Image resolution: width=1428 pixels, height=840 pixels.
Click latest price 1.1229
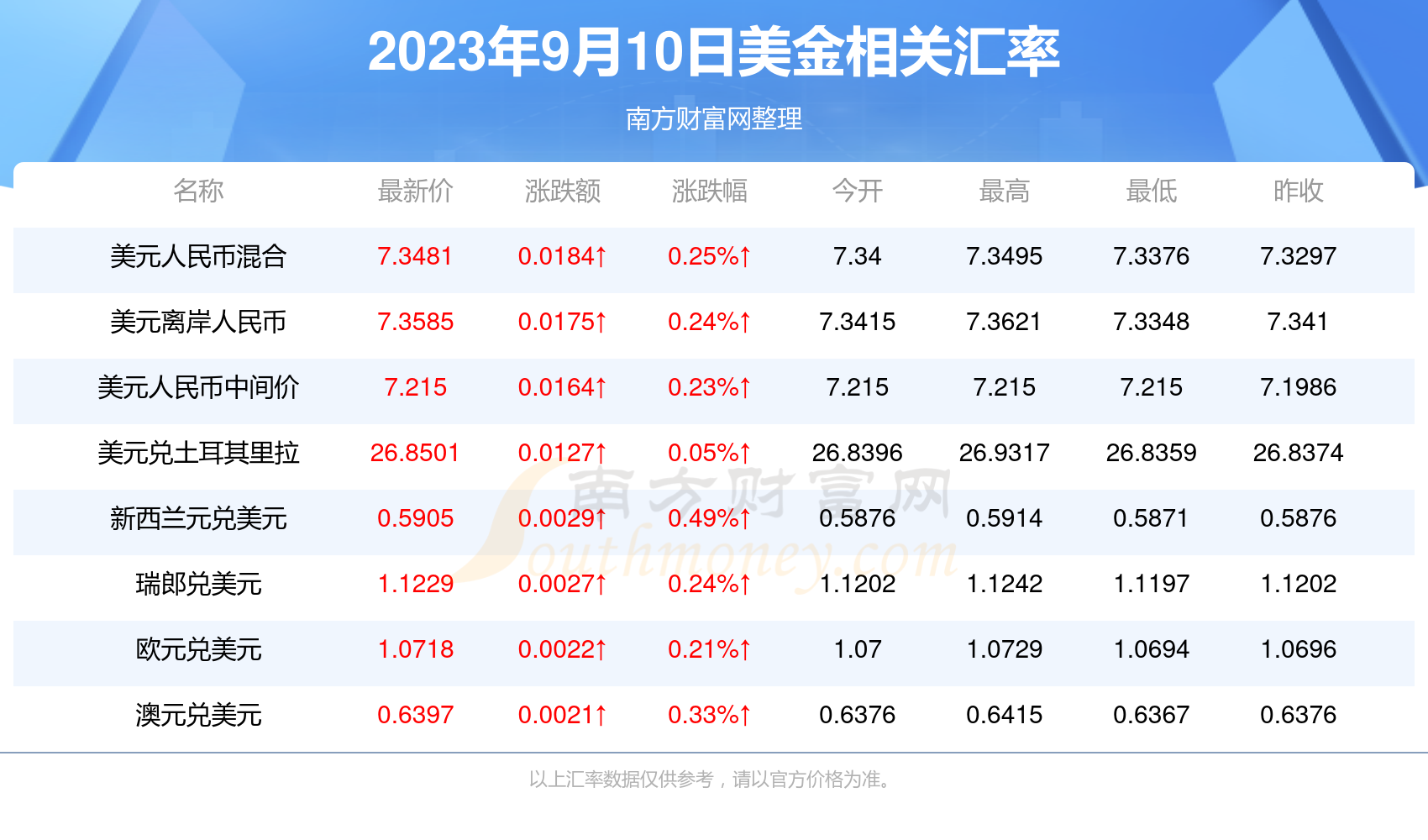(415, 584)
